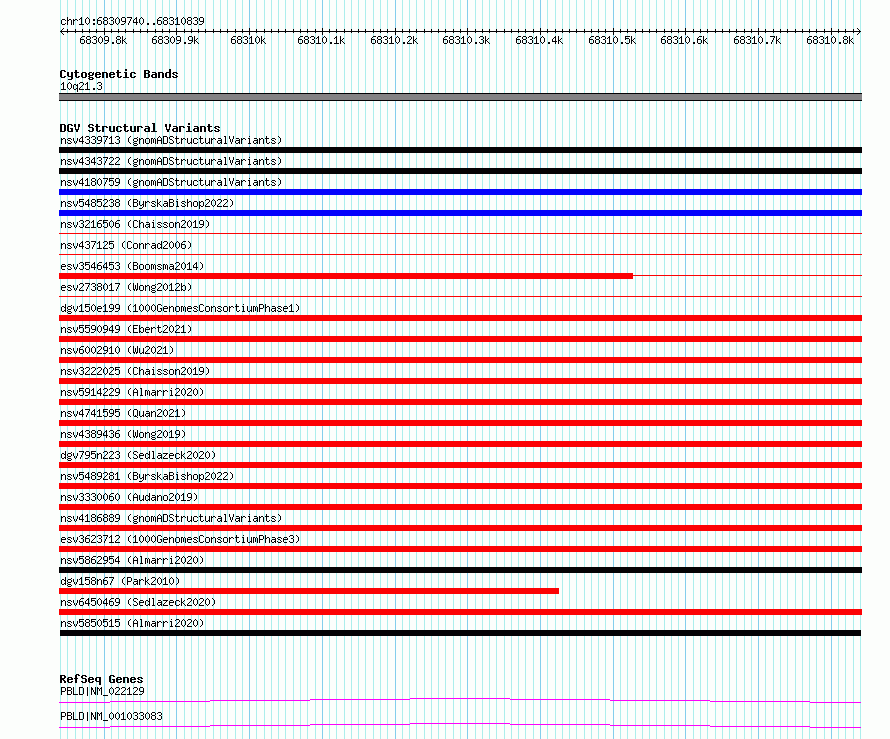The image size is (890, 739).
Task: Open variant nsv5862954 Almarri2020 label
Action: coord(132,560)
